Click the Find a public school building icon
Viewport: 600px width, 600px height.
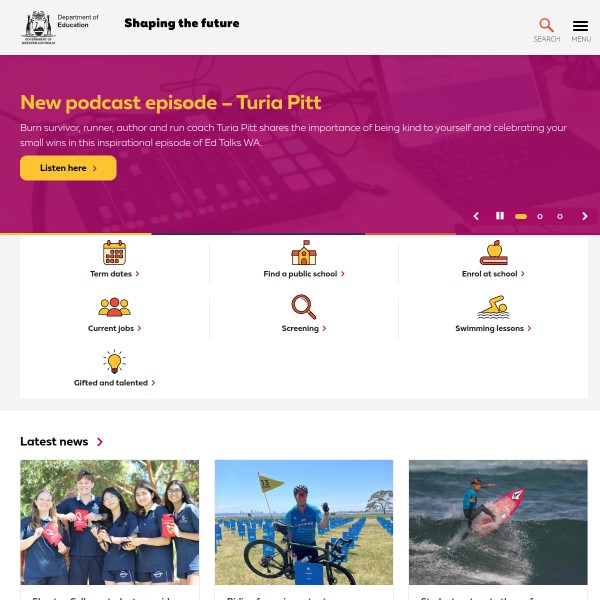[304, 253]
